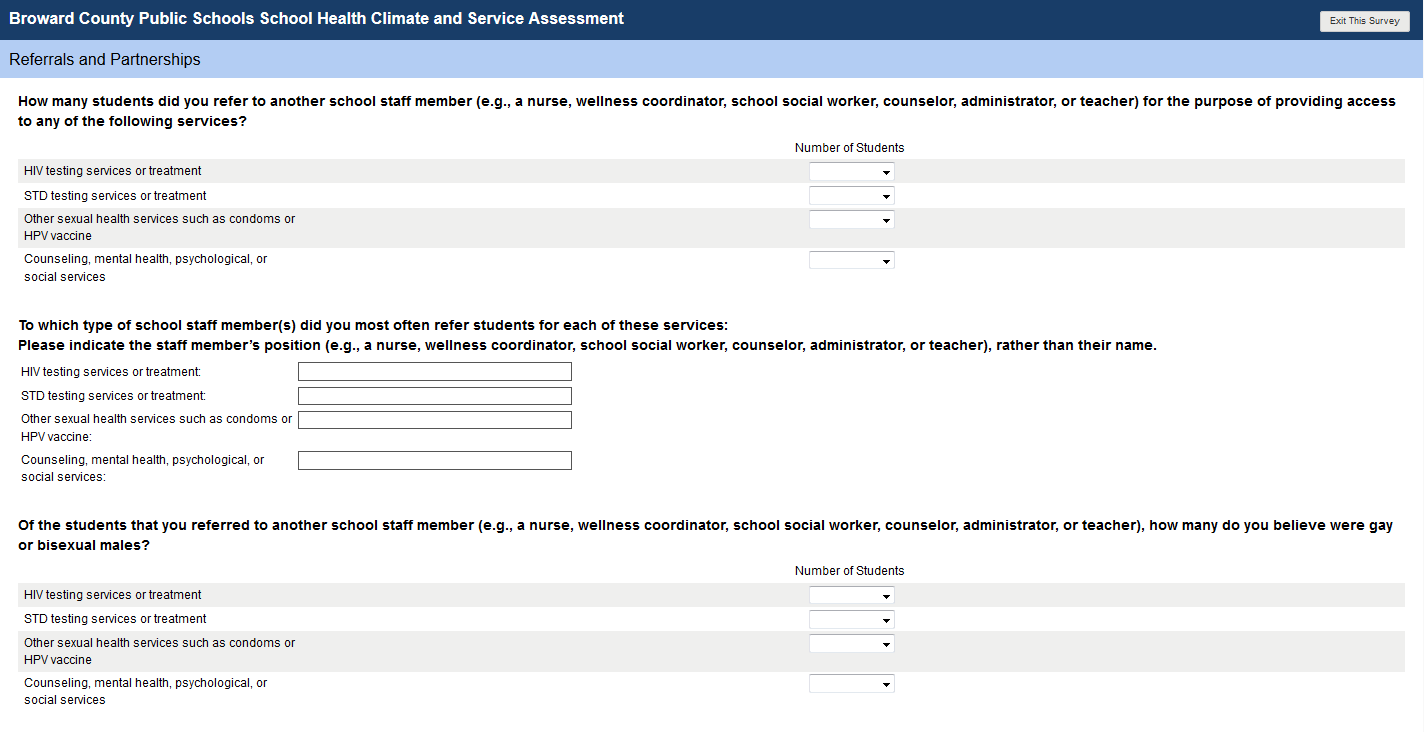Click the 'STD testing services or treatment:' text field label
The width and height of the screenshot is (1424, 732).
pyautogui.click(x=113, y=396)
